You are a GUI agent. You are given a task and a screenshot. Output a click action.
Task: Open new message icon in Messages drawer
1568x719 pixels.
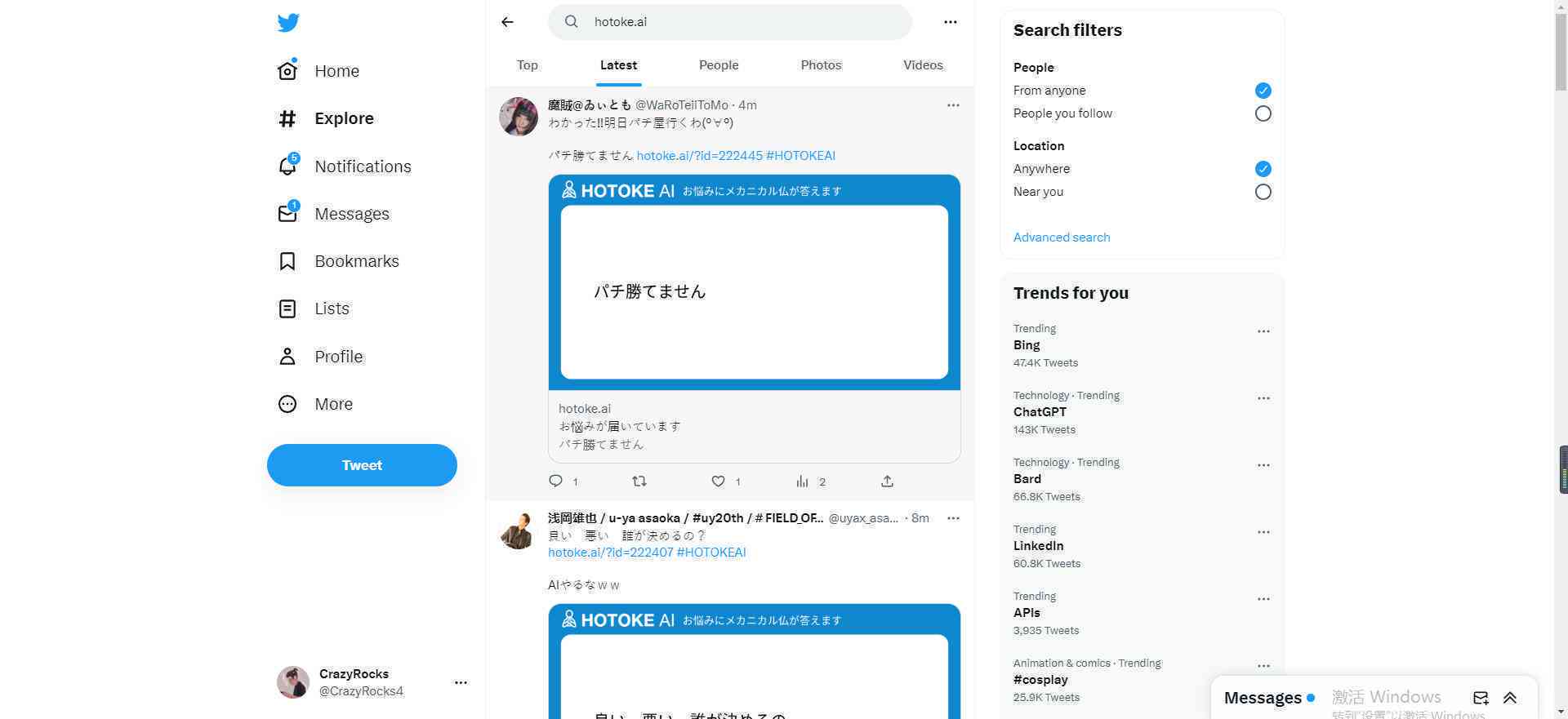(1481, 698)
